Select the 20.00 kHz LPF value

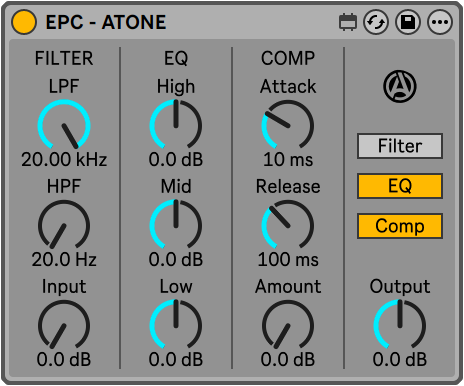pos(64,159)
